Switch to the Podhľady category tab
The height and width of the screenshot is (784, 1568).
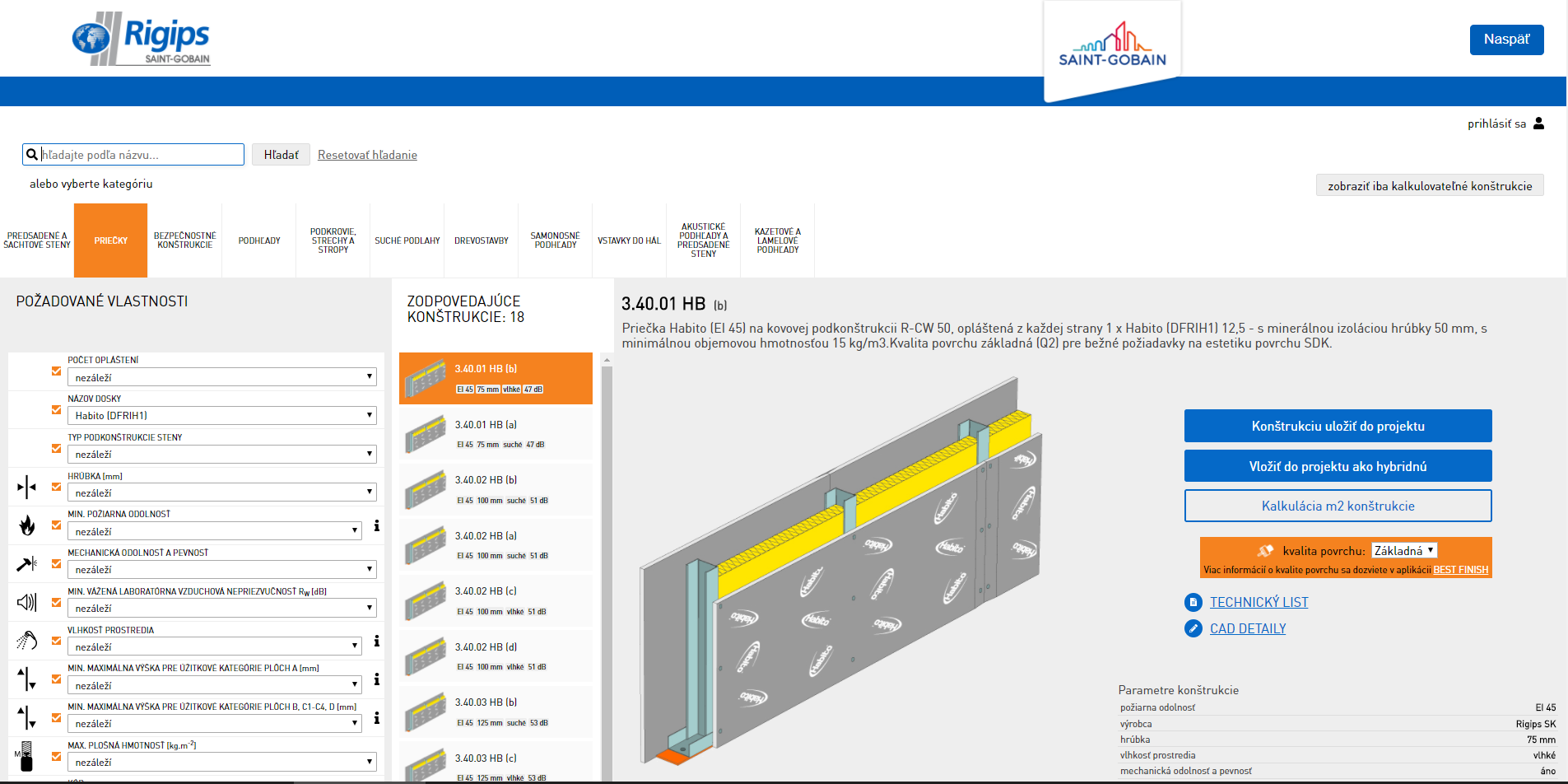pos(259,240)
